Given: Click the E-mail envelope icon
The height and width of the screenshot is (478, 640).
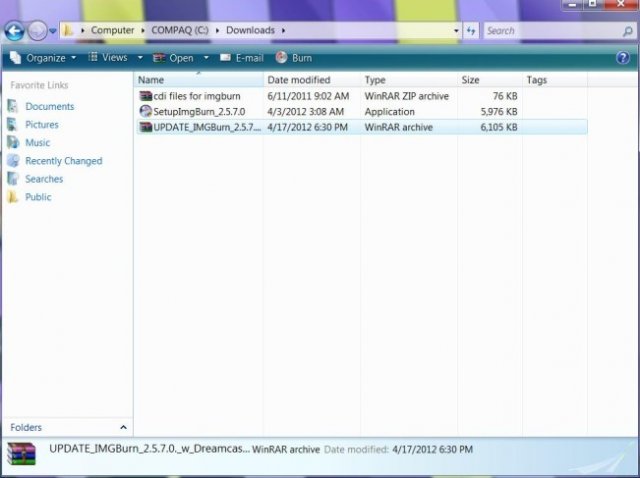Looking at the screenshot, I should (225, 58).
